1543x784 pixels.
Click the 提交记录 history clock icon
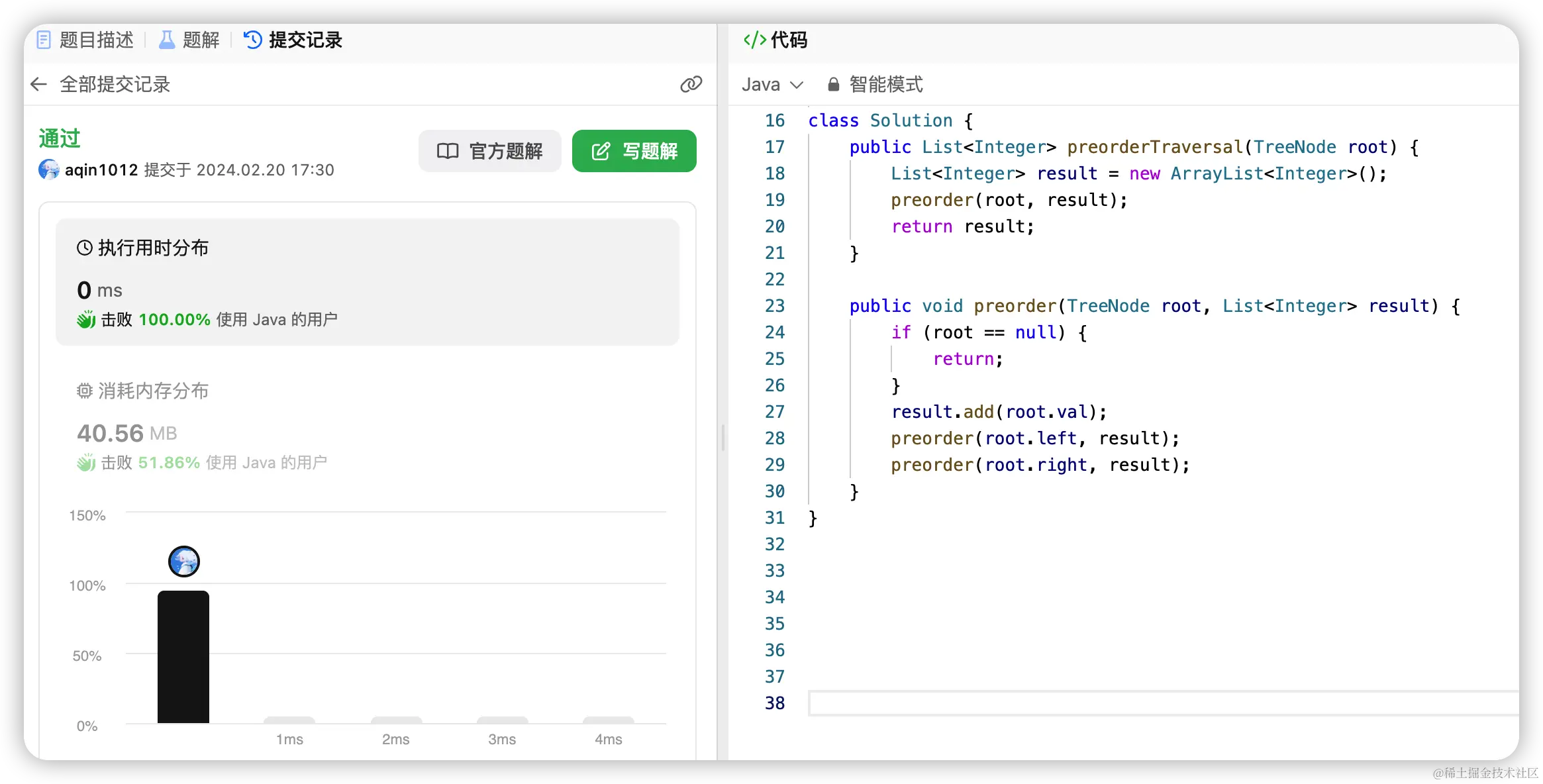[253, 40]
